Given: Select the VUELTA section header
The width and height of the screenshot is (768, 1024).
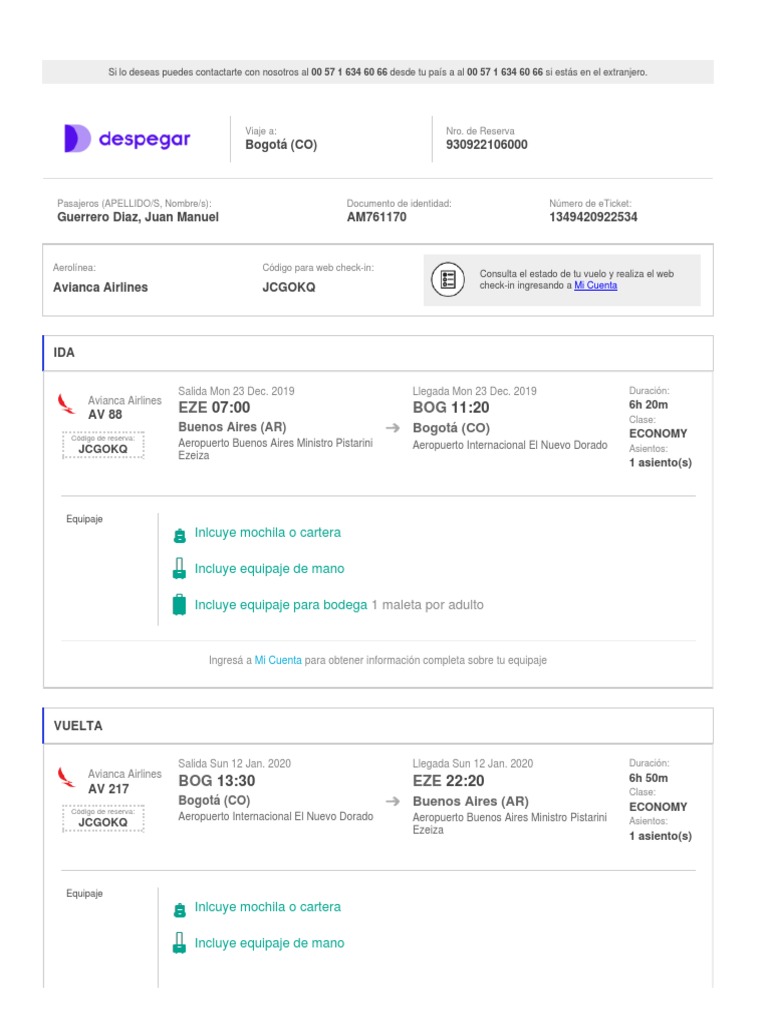Looking at the screenshot, I should pos(378,726).
